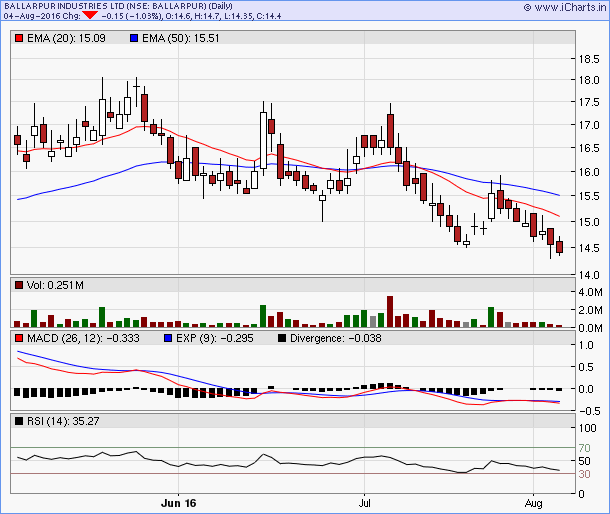Click the EXP (9): -0.295 label
Screen dimensions: 610x514
coord(215,339)
